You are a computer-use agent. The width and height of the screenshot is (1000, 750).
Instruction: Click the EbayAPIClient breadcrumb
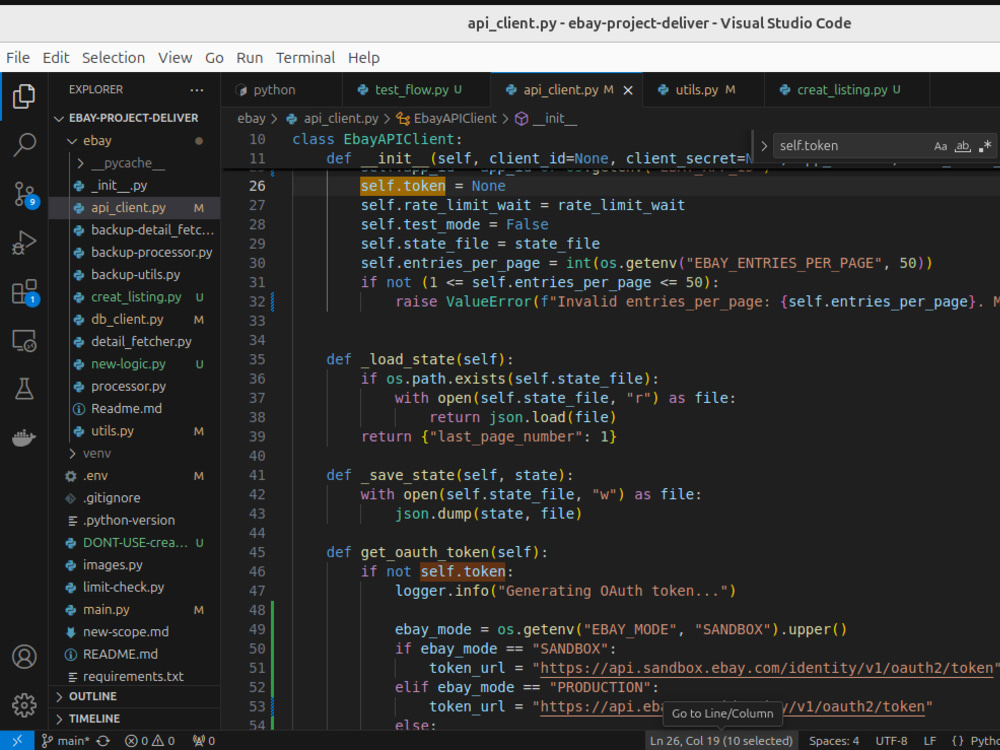pos(446,119)
